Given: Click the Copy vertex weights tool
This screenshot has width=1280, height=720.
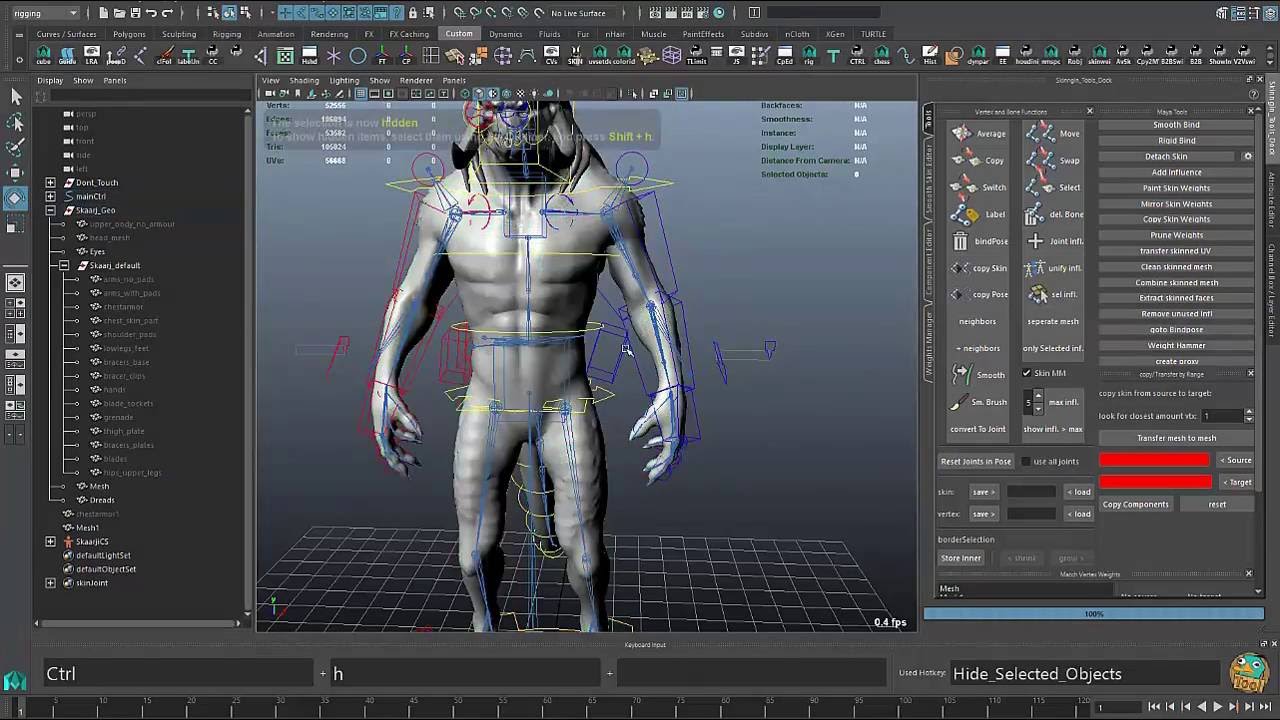Looking at the screenshot, I should (x=978, y=160).
